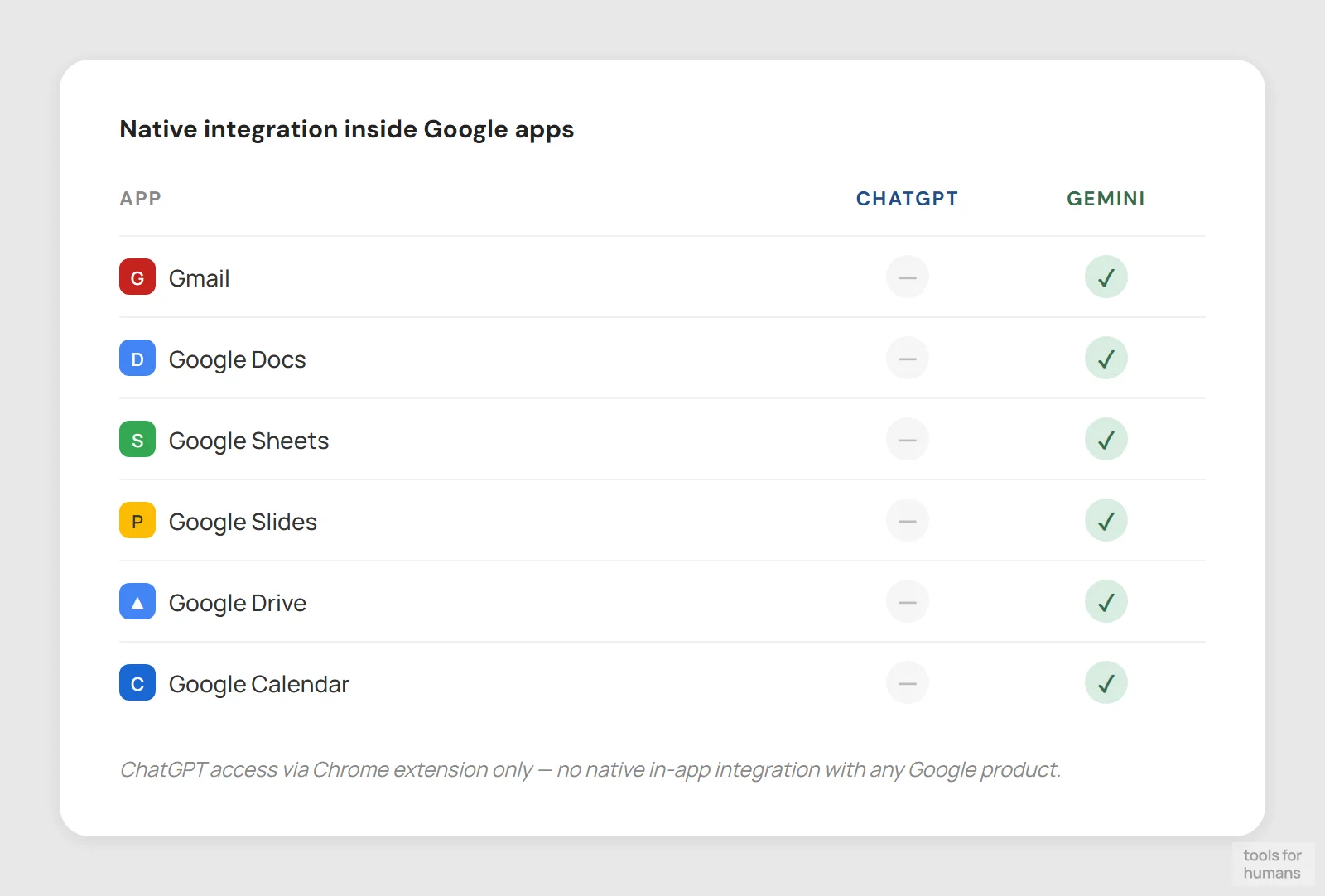Toggle the Gemini checkmark for Google Docs
This screenshot has width=1325, height=896.
click(1106, 359)
